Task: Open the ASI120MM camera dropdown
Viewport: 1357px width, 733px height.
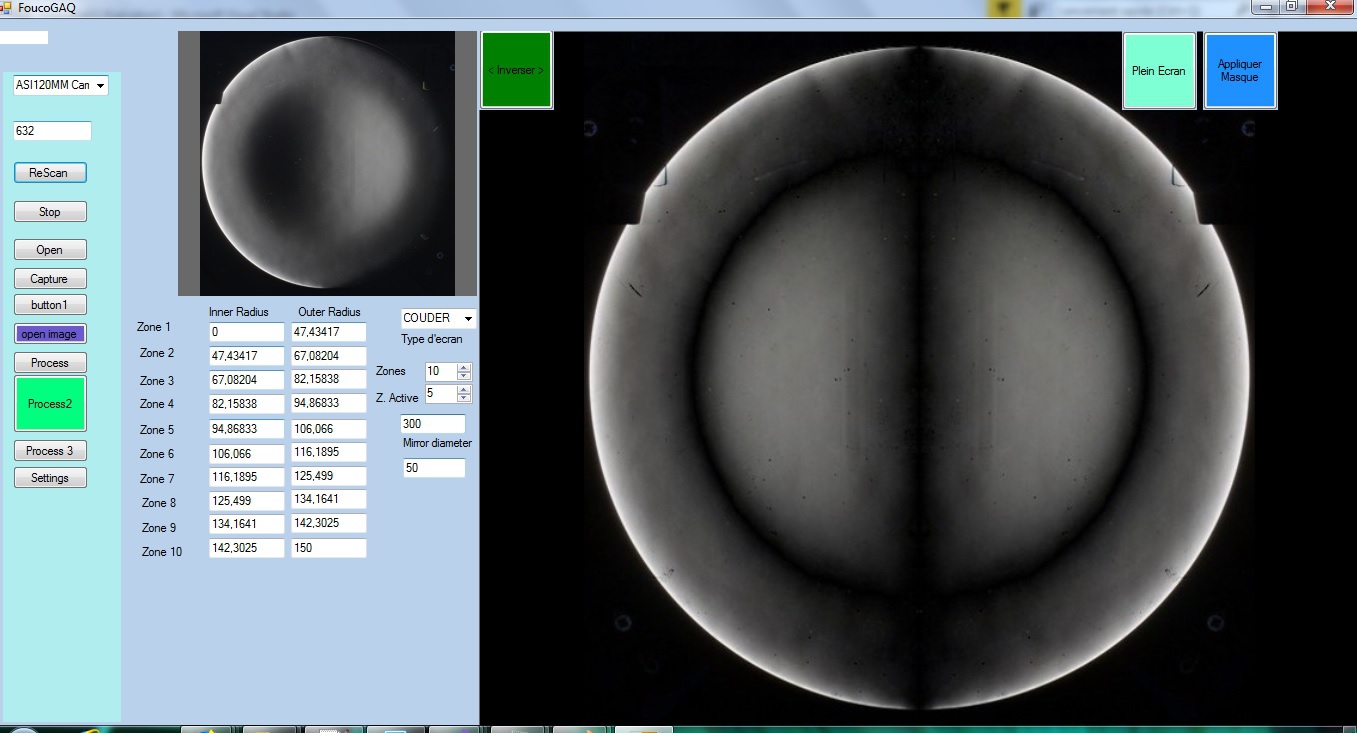Action: click(x=61, y=86)
